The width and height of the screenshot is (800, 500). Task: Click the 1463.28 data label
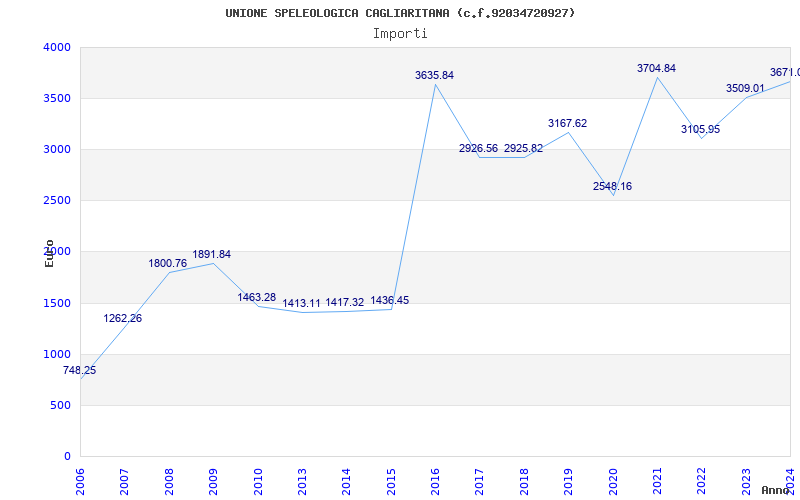click(257, 297)
